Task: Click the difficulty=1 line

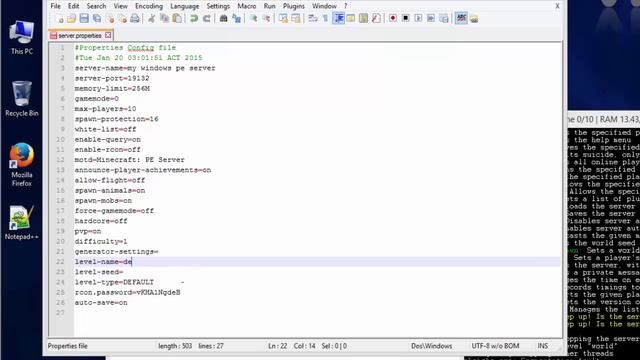Action: (101, 241)
